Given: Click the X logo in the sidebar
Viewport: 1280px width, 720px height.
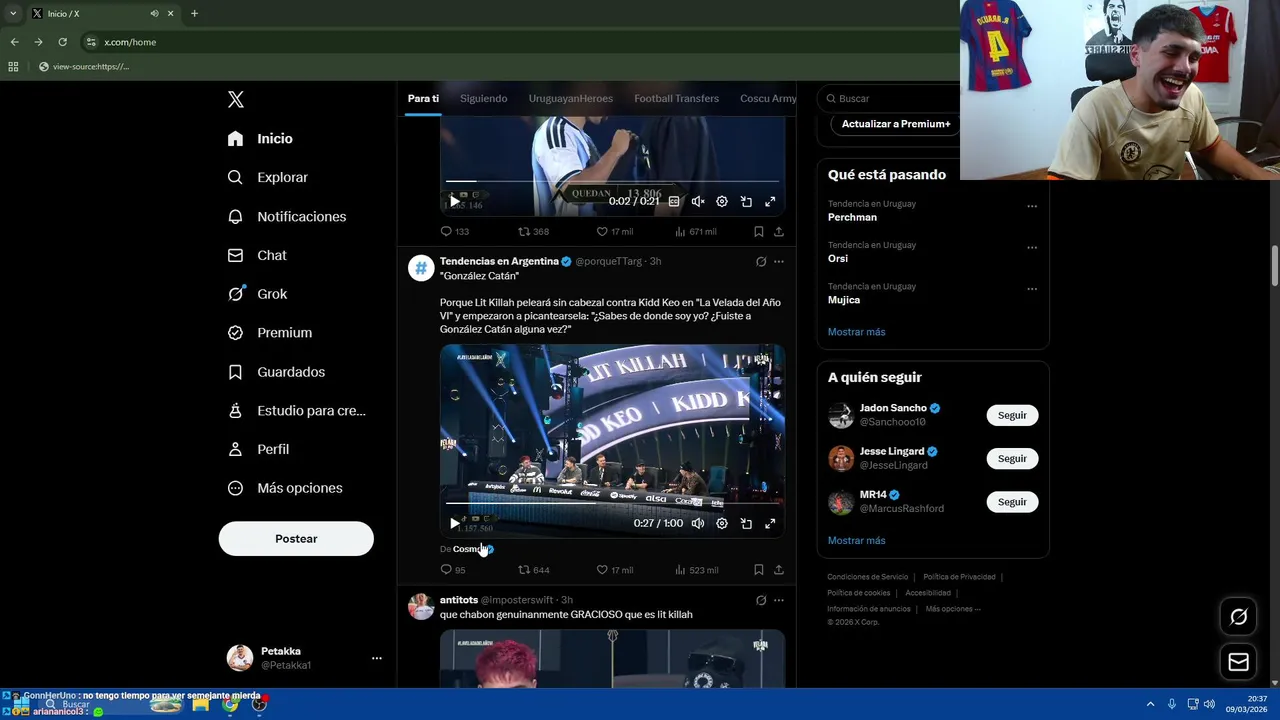Looking at the screenshot, I should point(236,99).
